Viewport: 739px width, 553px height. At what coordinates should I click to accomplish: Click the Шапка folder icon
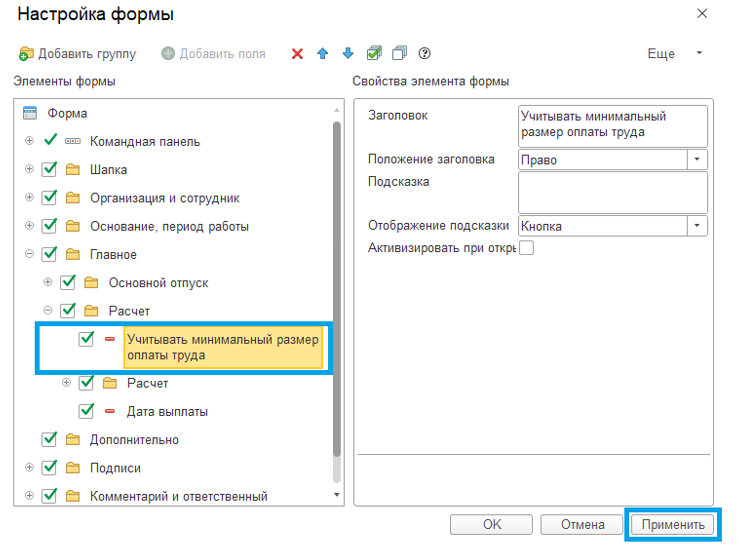pyautogui.click(x=73, y=170)
